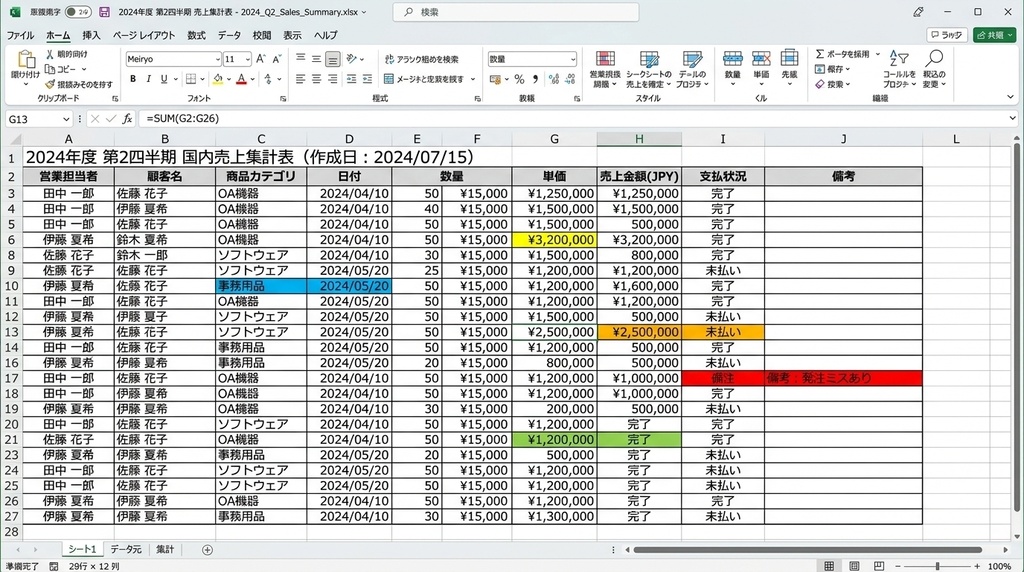Click the search box in title bar
The image size is (1024, 572).
516,12
